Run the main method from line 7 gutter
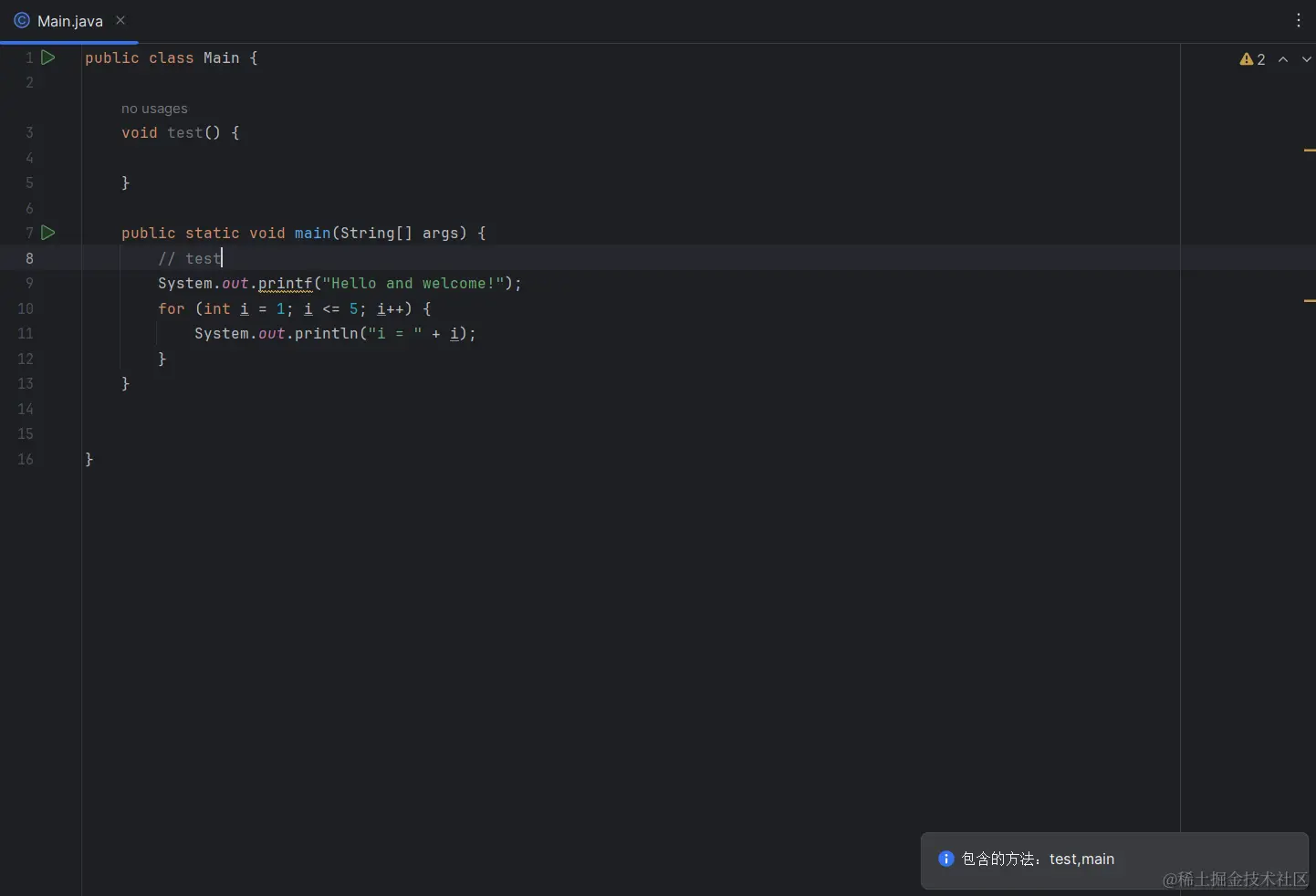This screenshot has width=1316, height=896. (x=48, y=233)
